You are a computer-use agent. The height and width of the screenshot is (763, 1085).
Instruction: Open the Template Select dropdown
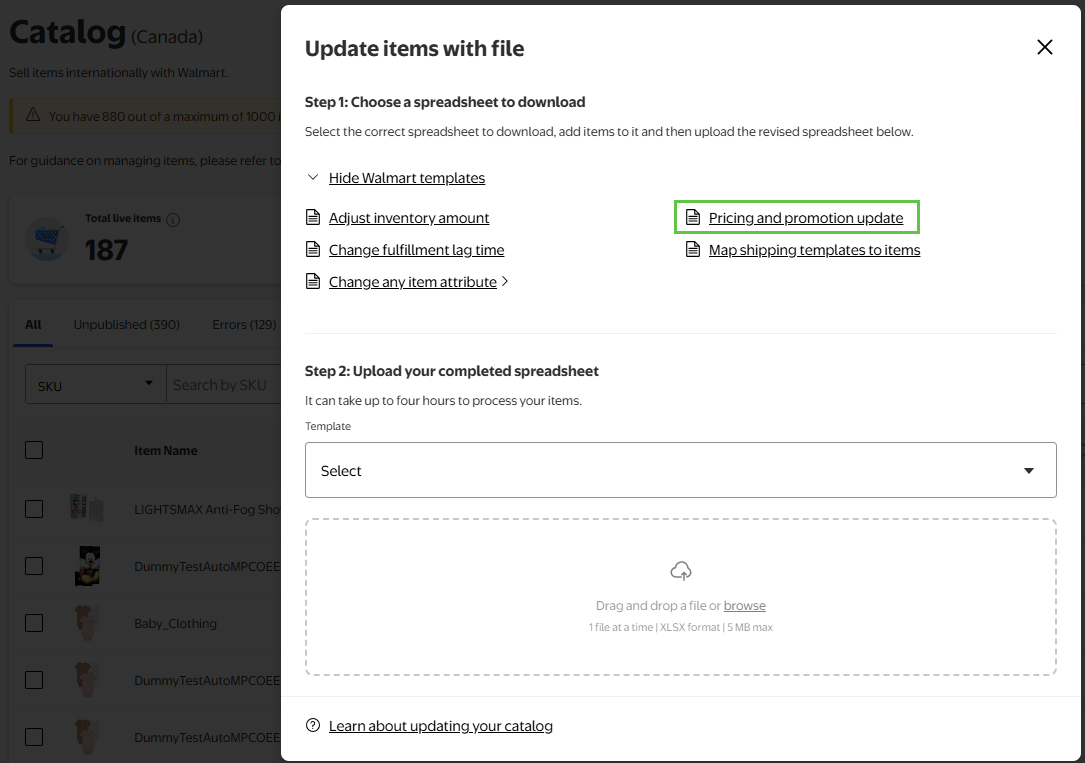click(680, 470)
